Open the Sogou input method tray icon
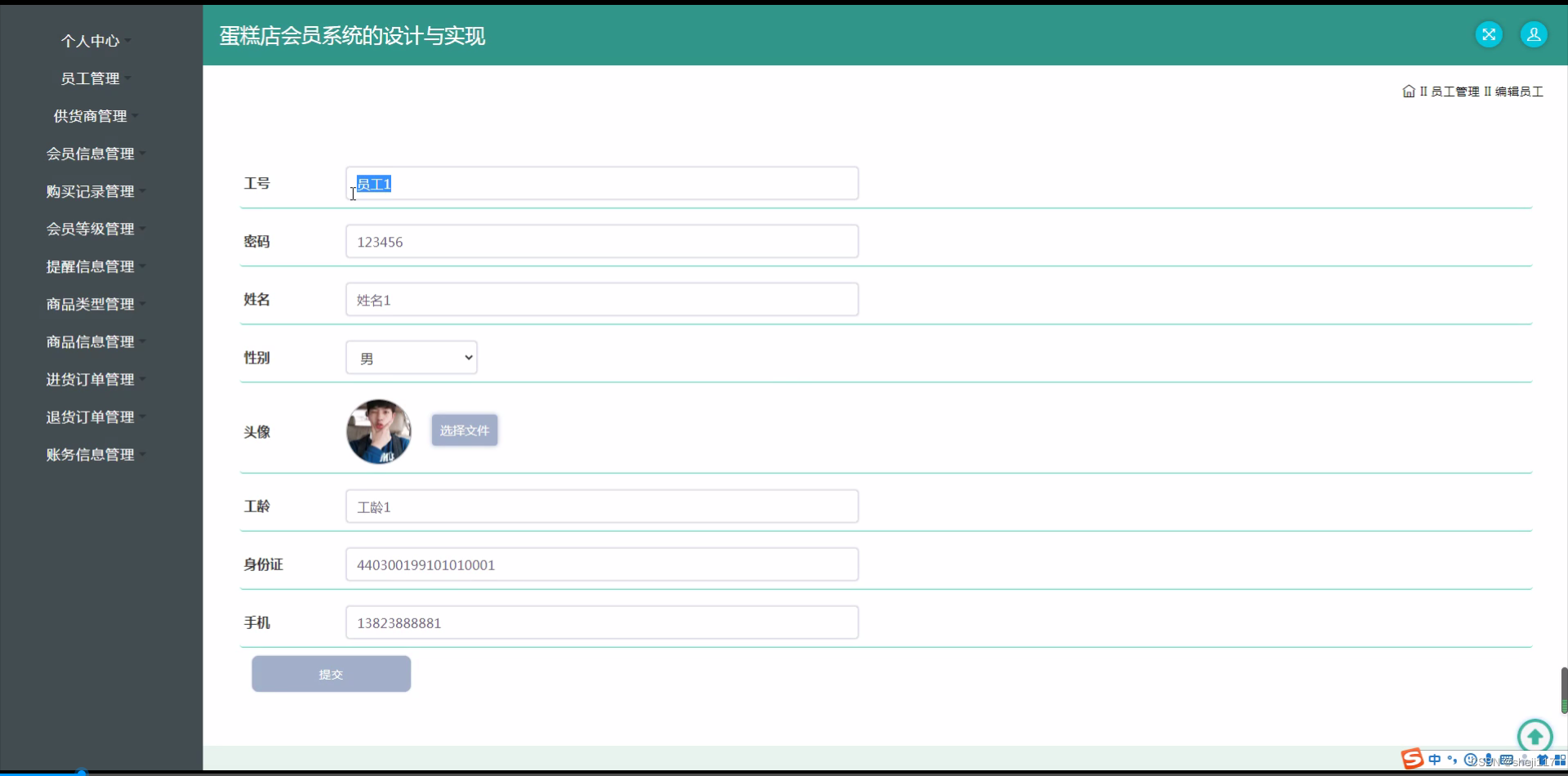The image size is (1568, 776). [1412, 759]
